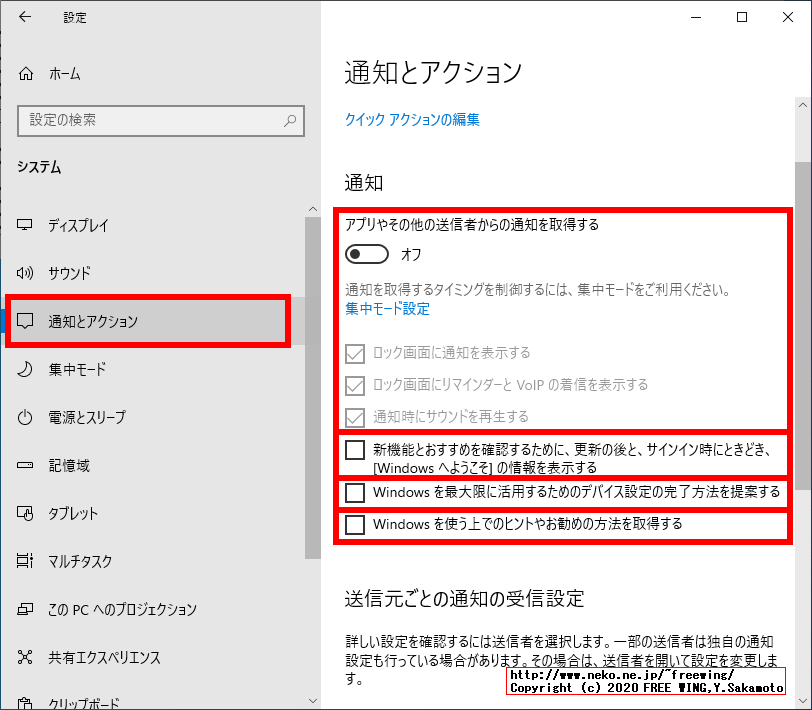Click the tablet icon for タブレット

pos(25,513)
